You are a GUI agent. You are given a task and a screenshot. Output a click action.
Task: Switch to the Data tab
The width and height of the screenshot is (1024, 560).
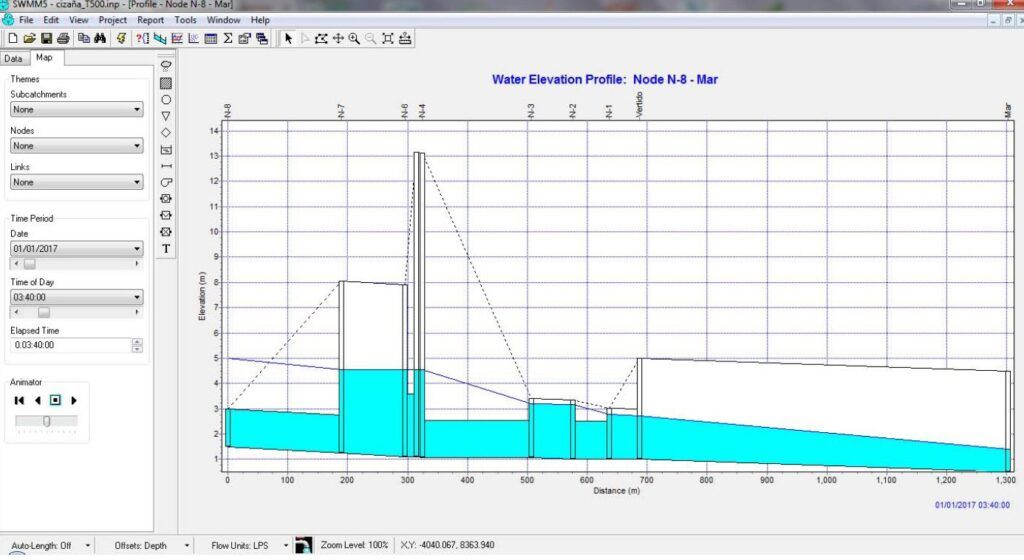[x=14, y=59]
